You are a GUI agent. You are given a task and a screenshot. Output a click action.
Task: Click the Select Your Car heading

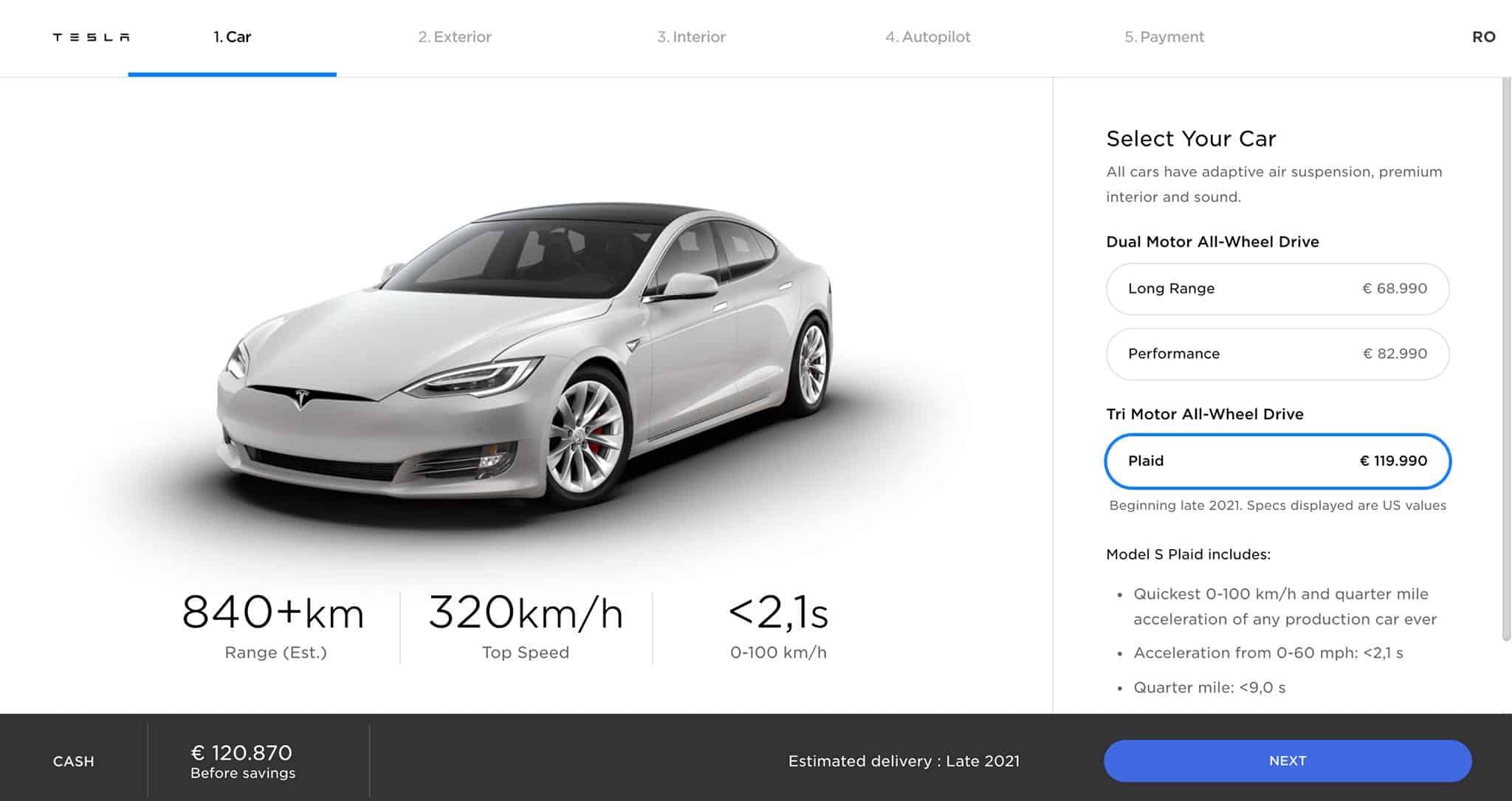1191,139
